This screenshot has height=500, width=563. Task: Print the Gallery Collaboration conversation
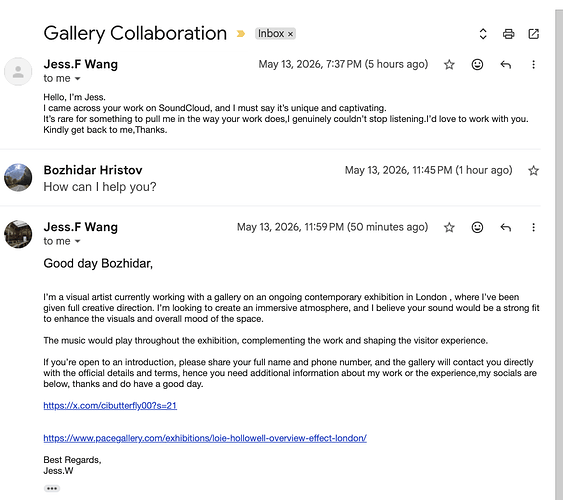(508, 34)
